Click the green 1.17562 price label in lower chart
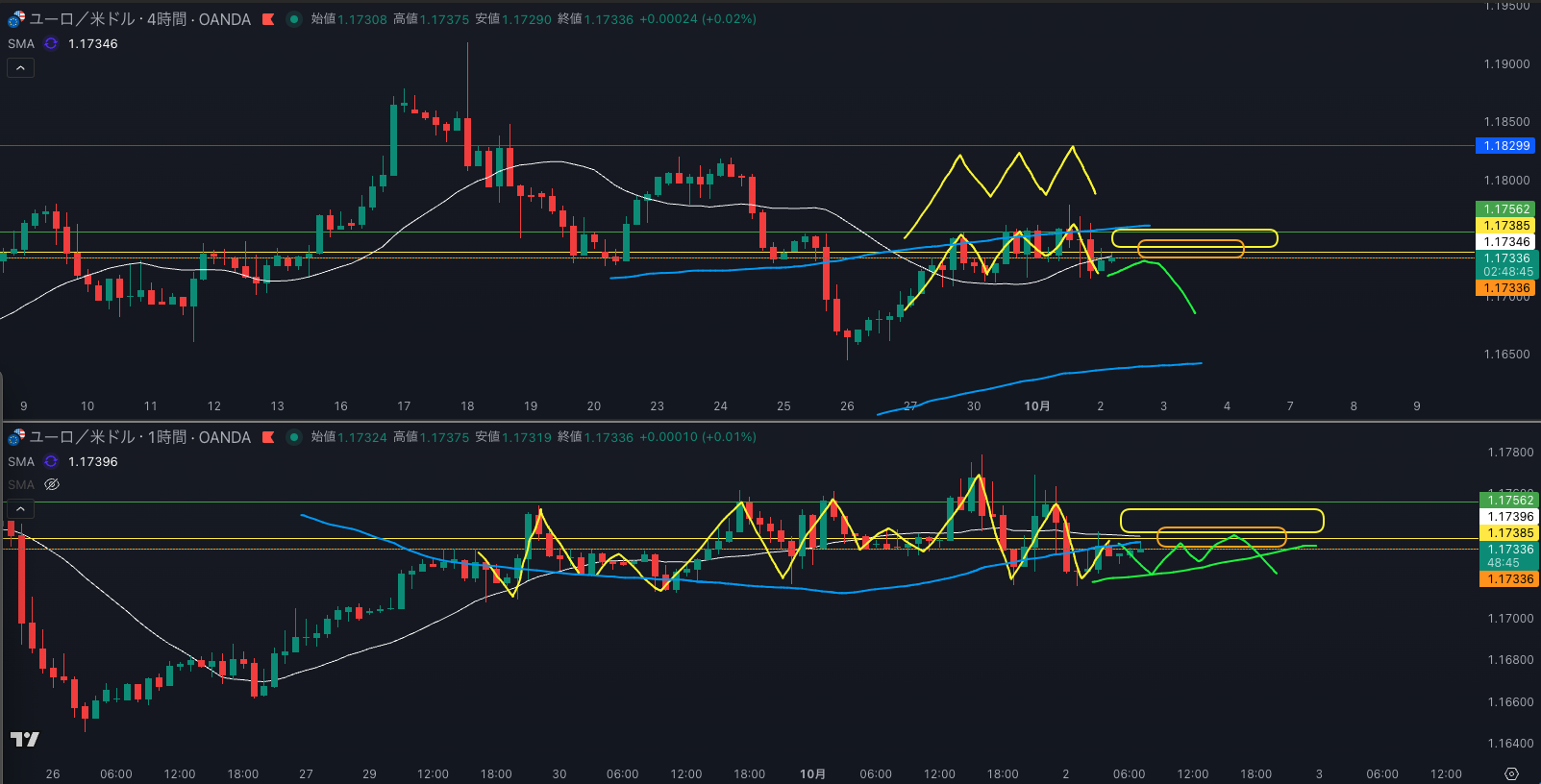The width and height of the screenshot is (1541, 784). (1509, 500)
